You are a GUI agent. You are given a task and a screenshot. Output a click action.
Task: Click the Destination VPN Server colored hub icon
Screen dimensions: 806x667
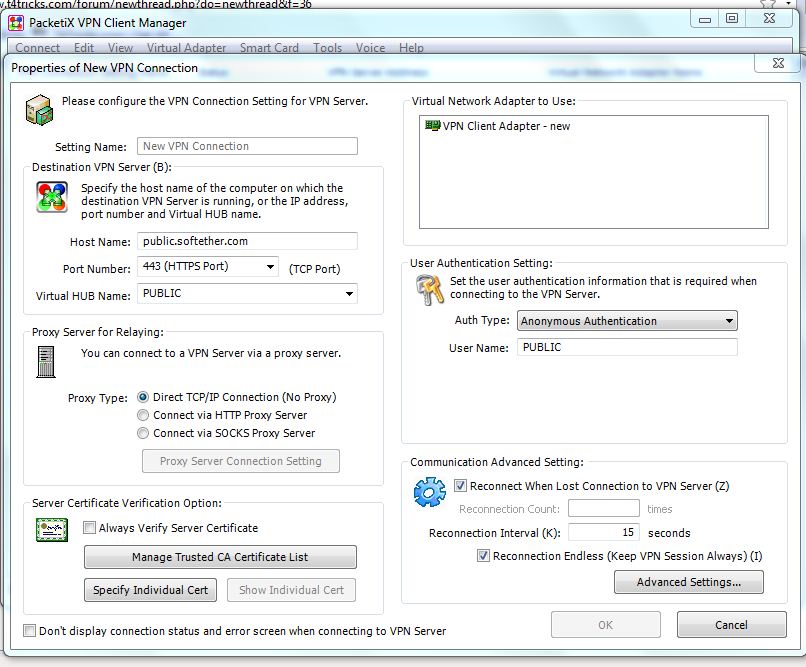pyautogui.click(x=52, y=197)
